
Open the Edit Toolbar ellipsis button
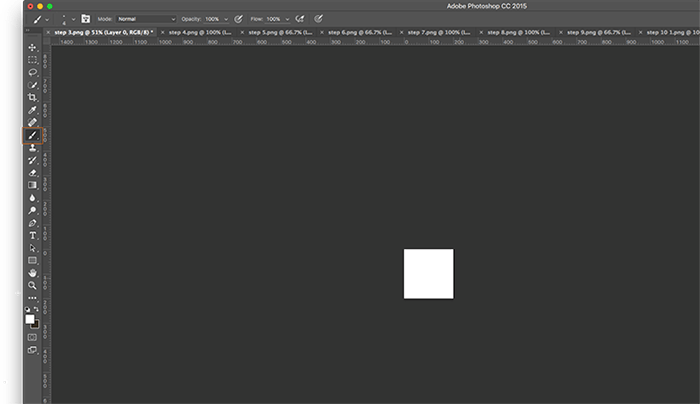tap(32, 298)
